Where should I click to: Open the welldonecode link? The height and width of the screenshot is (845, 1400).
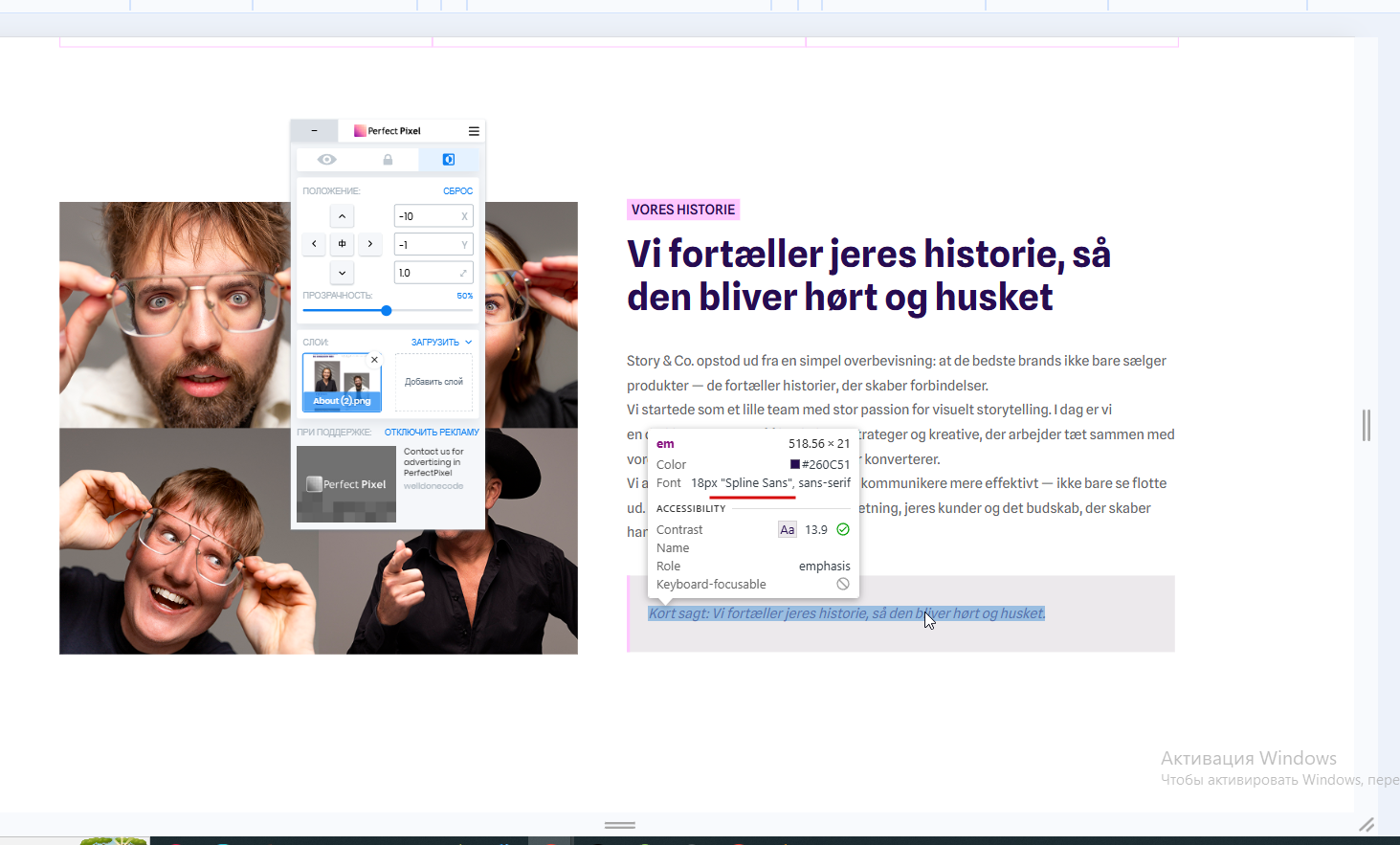433,486
